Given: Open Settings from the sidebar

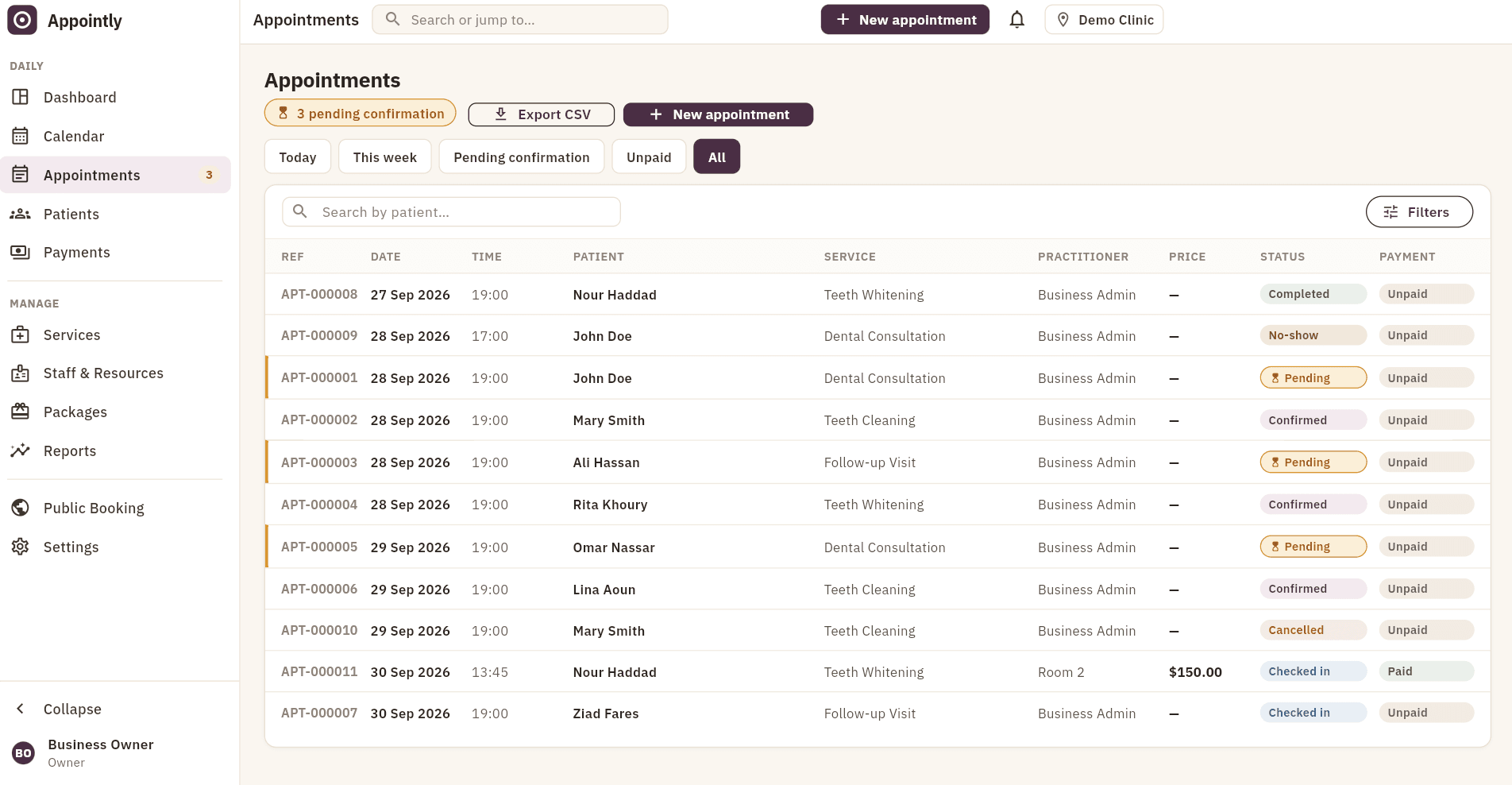Looking at the screenshot, I should tap(115, 547).
